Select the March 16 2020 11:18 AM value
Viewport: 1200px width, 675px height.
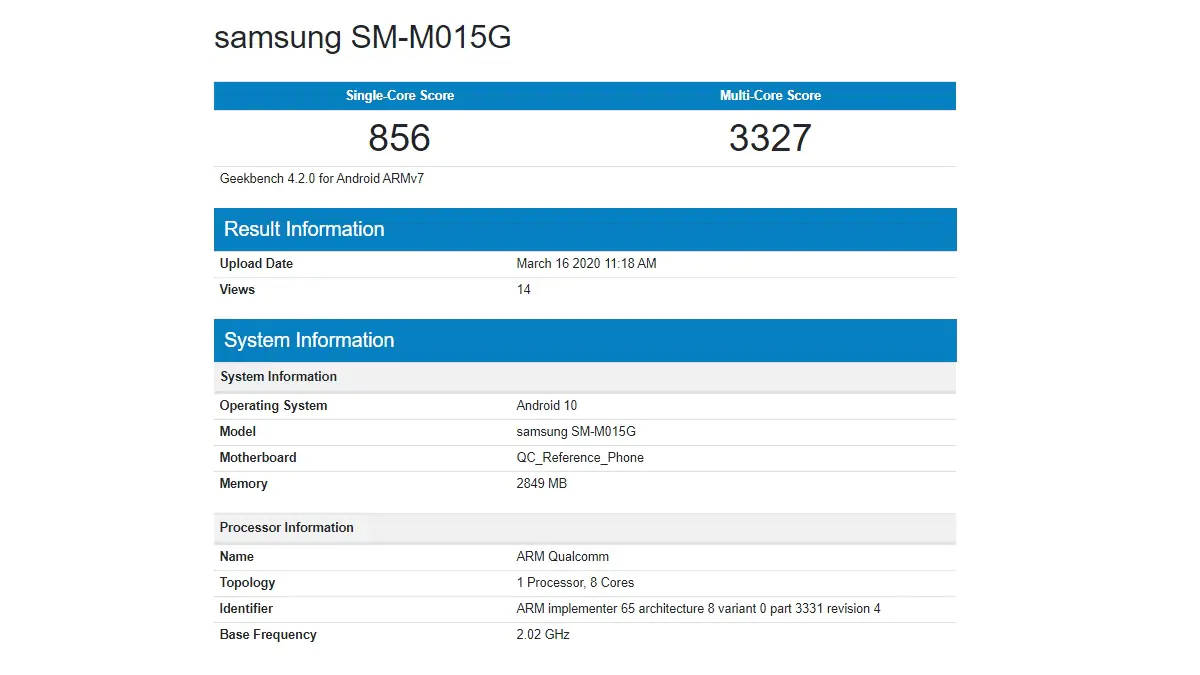586,264
